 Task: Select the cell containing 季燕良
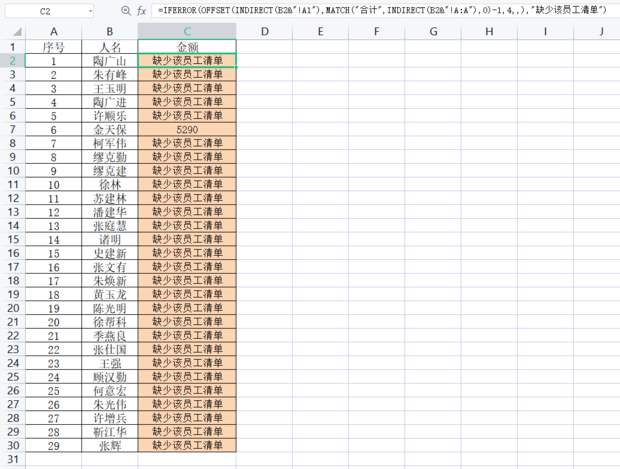pyautogui.click(x=110, y=335)
